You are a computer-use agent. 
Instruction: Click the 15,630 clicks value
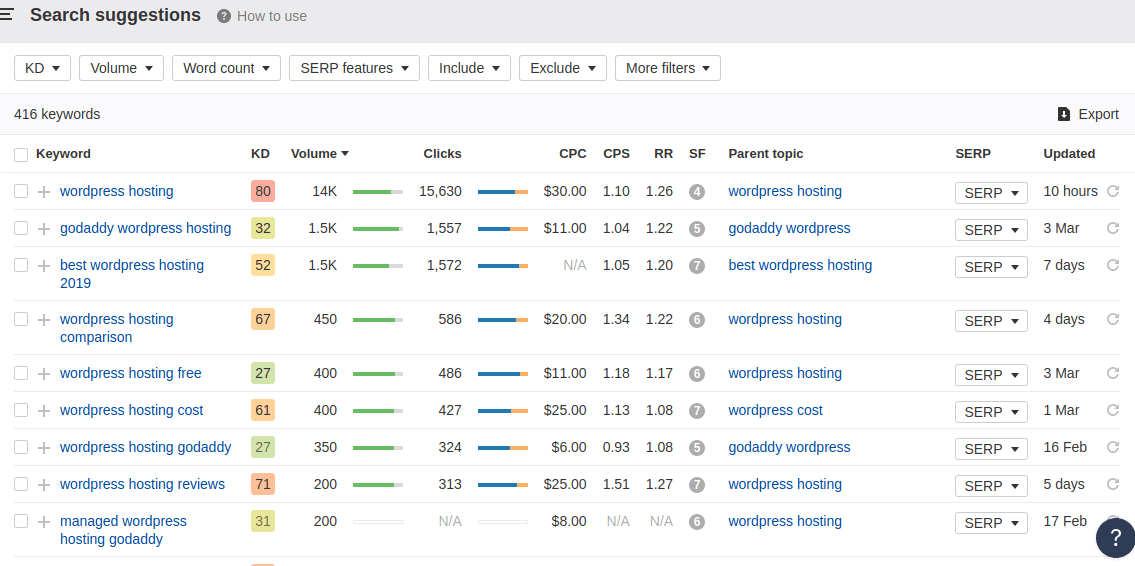440,191
